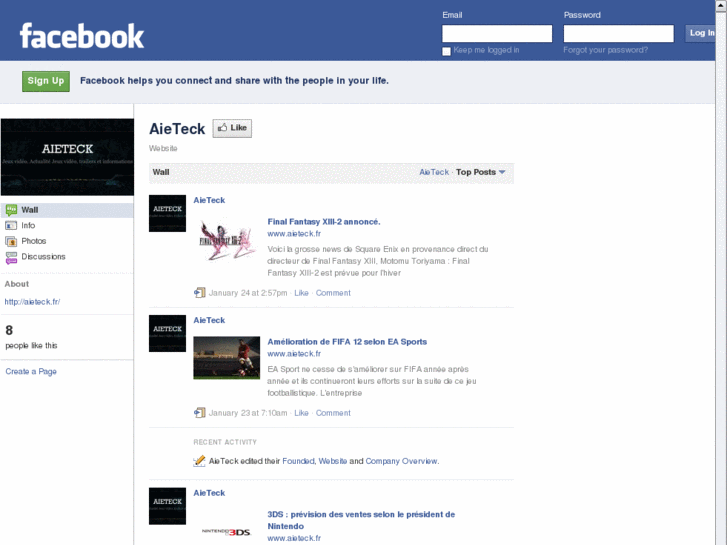The height and width of the screenshot is (545, 727).
Task: Click the Photos icon in sidebar
Action: (x=11, y=241)
